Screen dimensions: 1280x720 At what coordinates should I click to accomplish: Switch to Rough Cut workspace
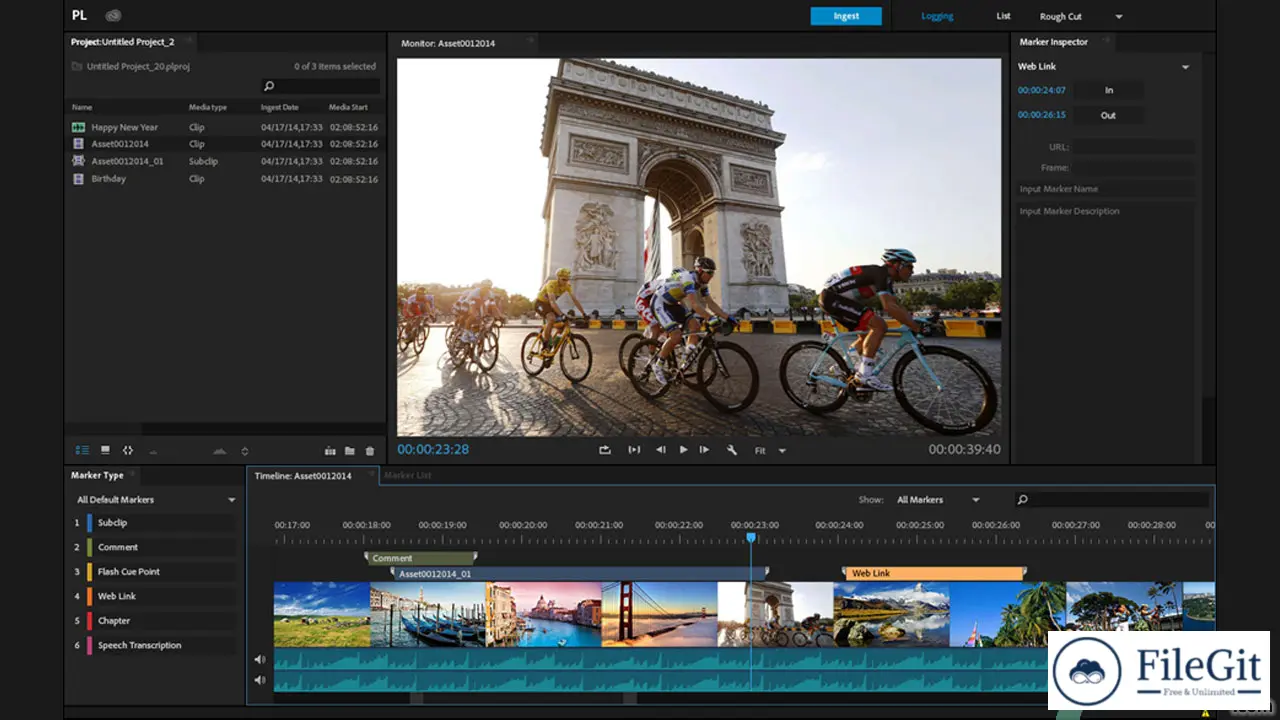(x=1060, y=17)
